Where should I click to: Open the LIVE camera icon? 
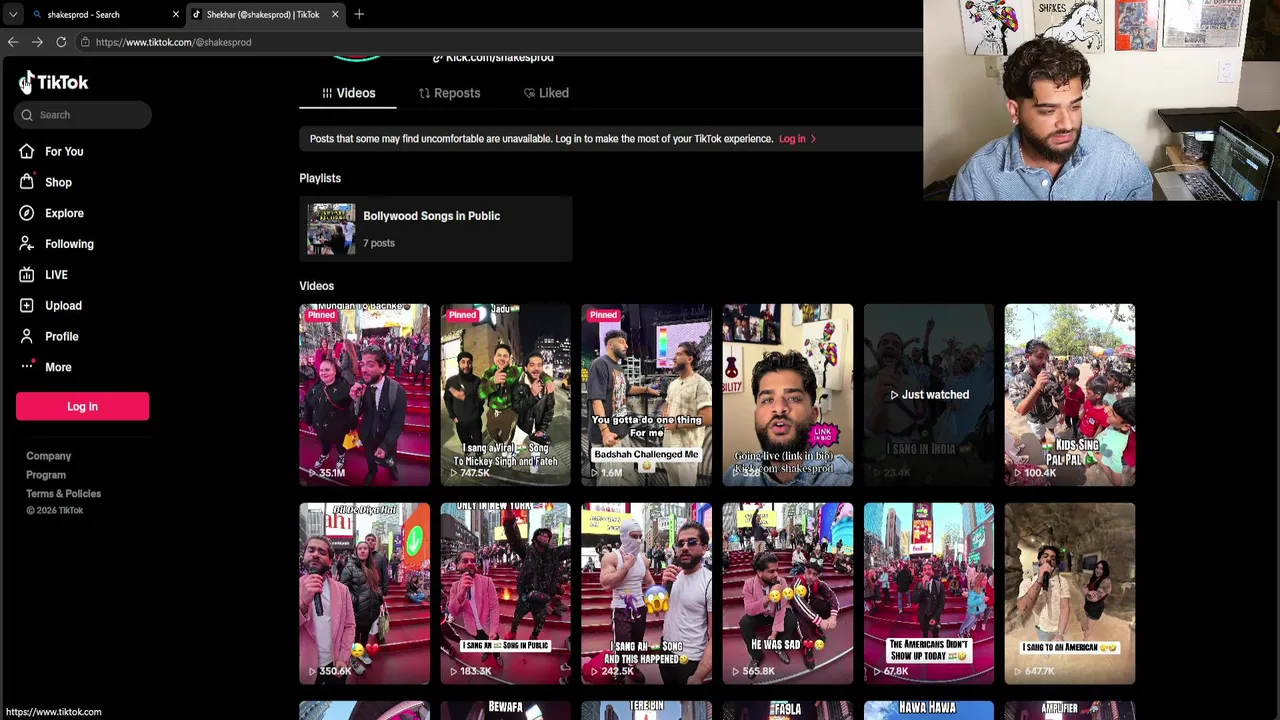coord(26,275)
